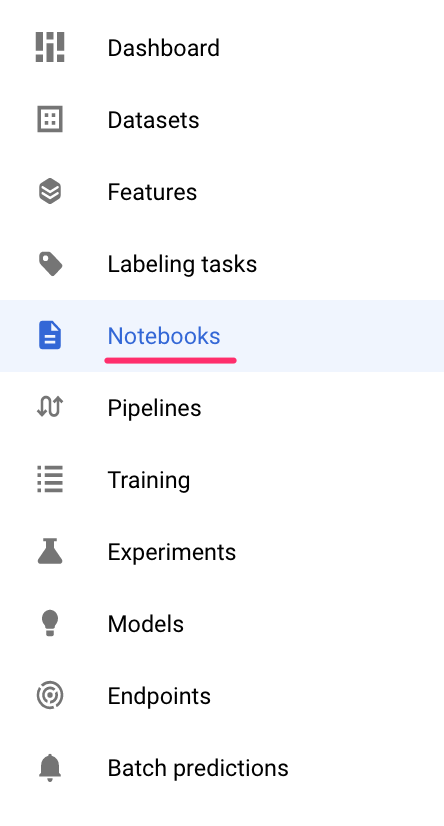Image resolution: width=444 pixels, height=826 pixels.
Task: Open the Features menu entry
Action: click(222, 191)
